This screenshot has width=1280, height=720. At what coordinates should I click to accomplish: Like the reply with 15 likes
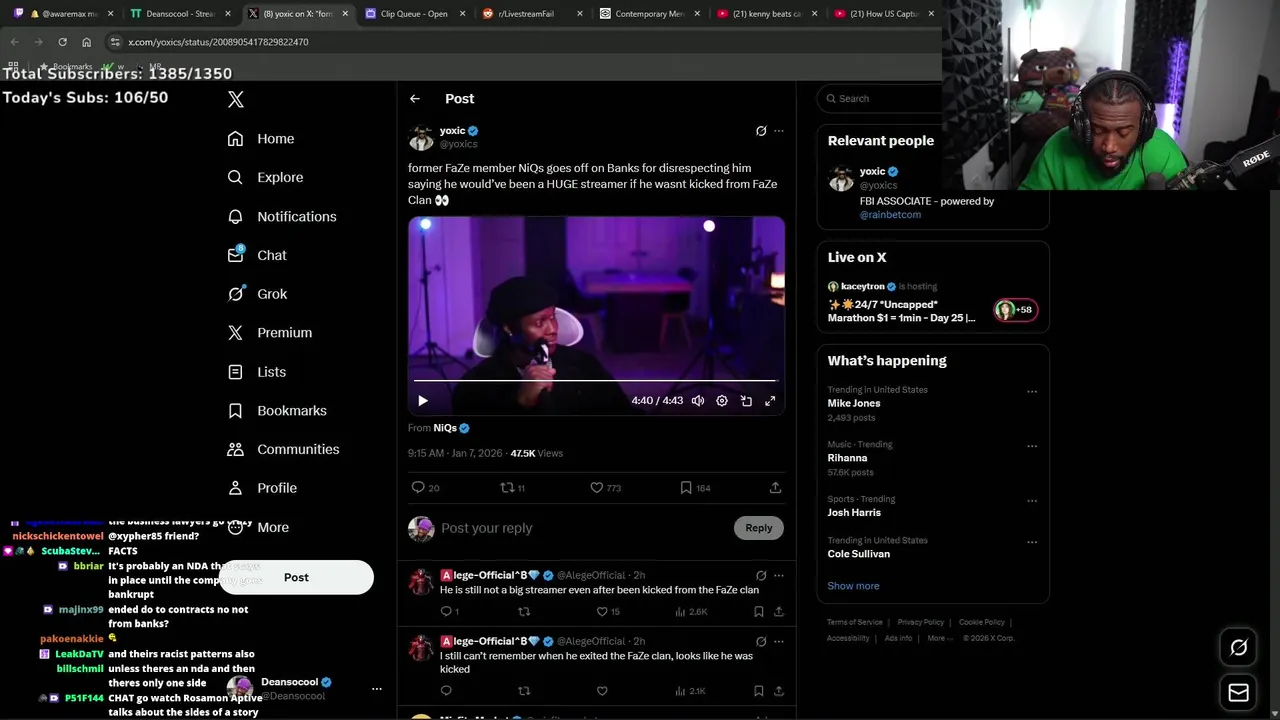coord(602,612)
